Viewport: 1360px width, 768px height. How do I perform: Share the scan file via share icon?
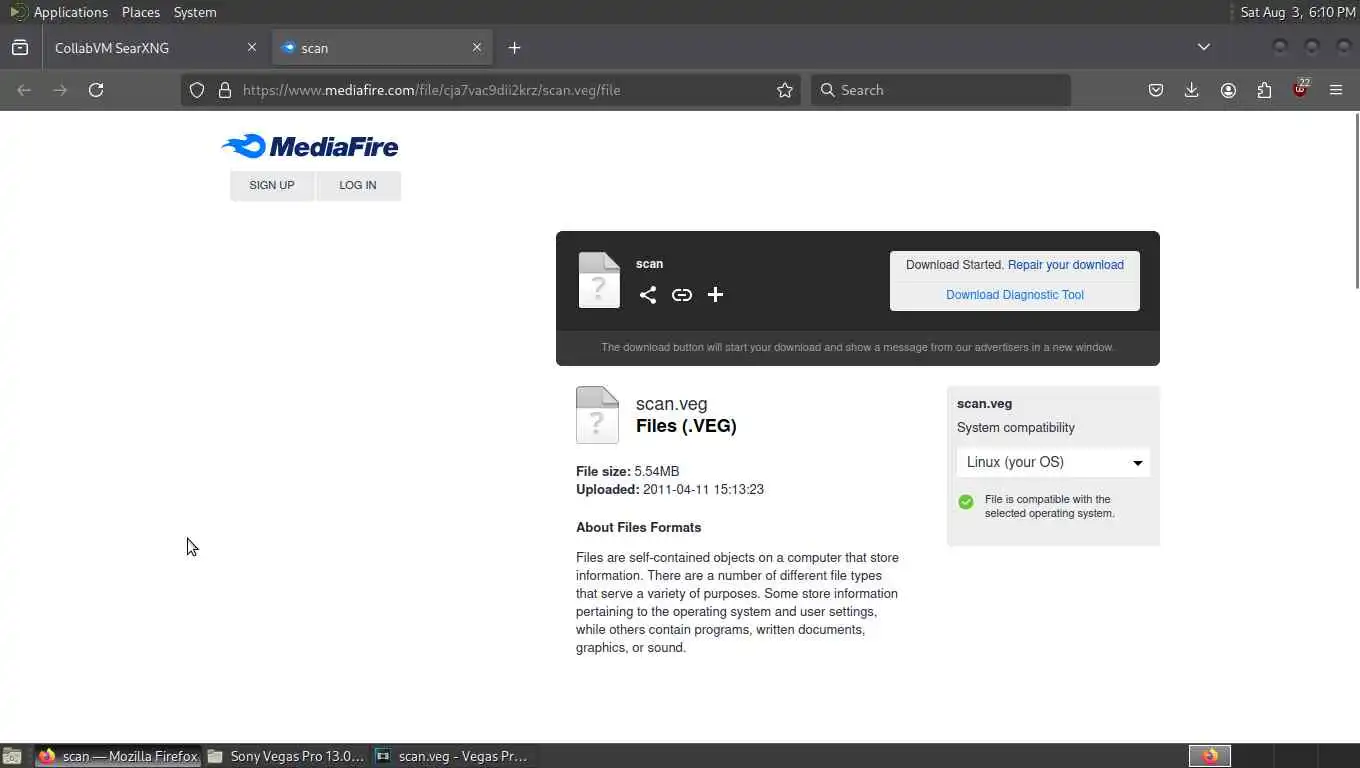648,295
